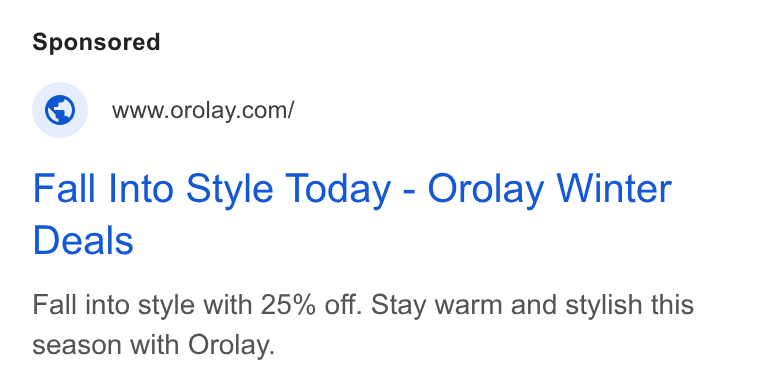Click the light blue circle around globe

60,110
